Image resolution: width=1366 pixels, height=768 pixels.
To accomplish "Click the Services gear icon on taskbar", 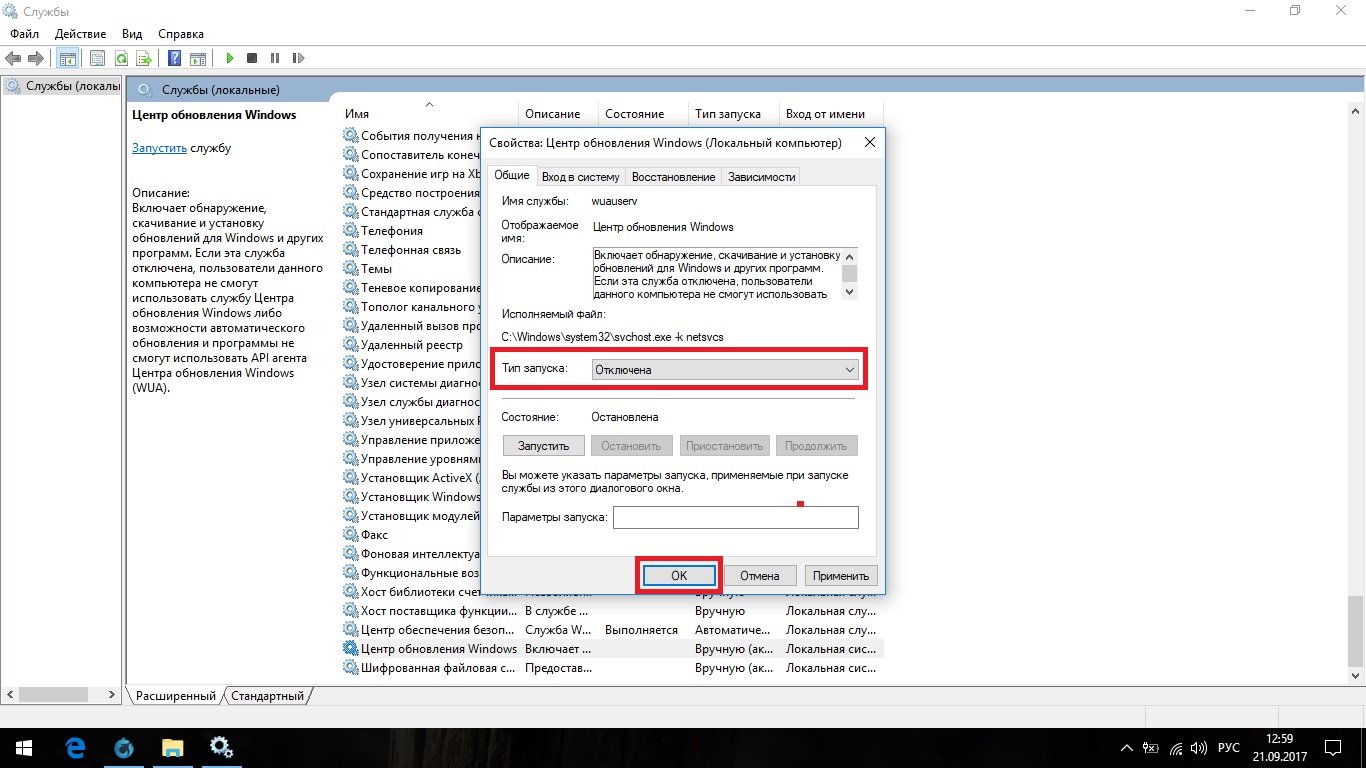I will (x=222, y=748).
